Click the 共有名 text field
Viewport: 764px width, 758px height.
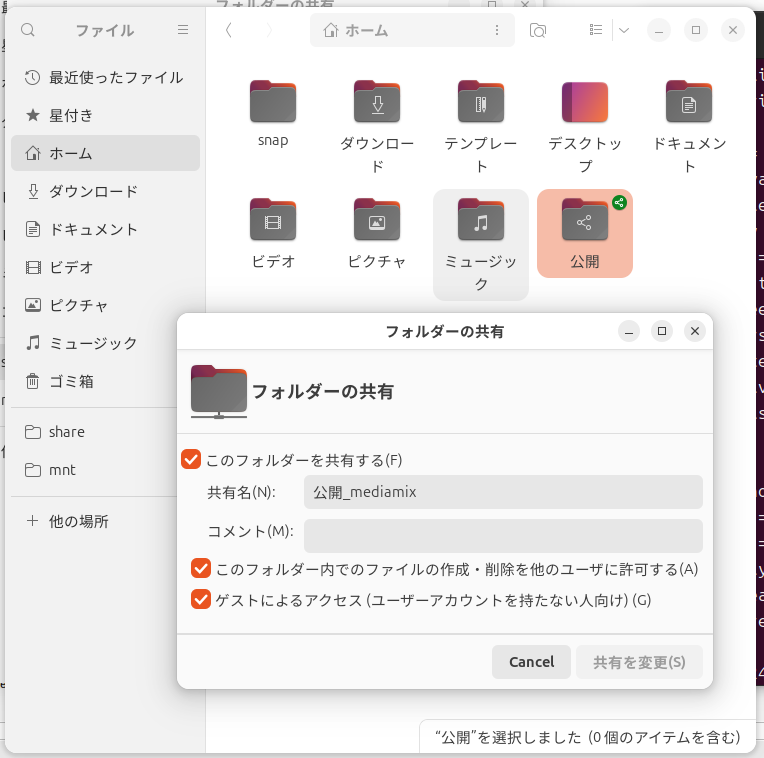click(x=503, y=492)
